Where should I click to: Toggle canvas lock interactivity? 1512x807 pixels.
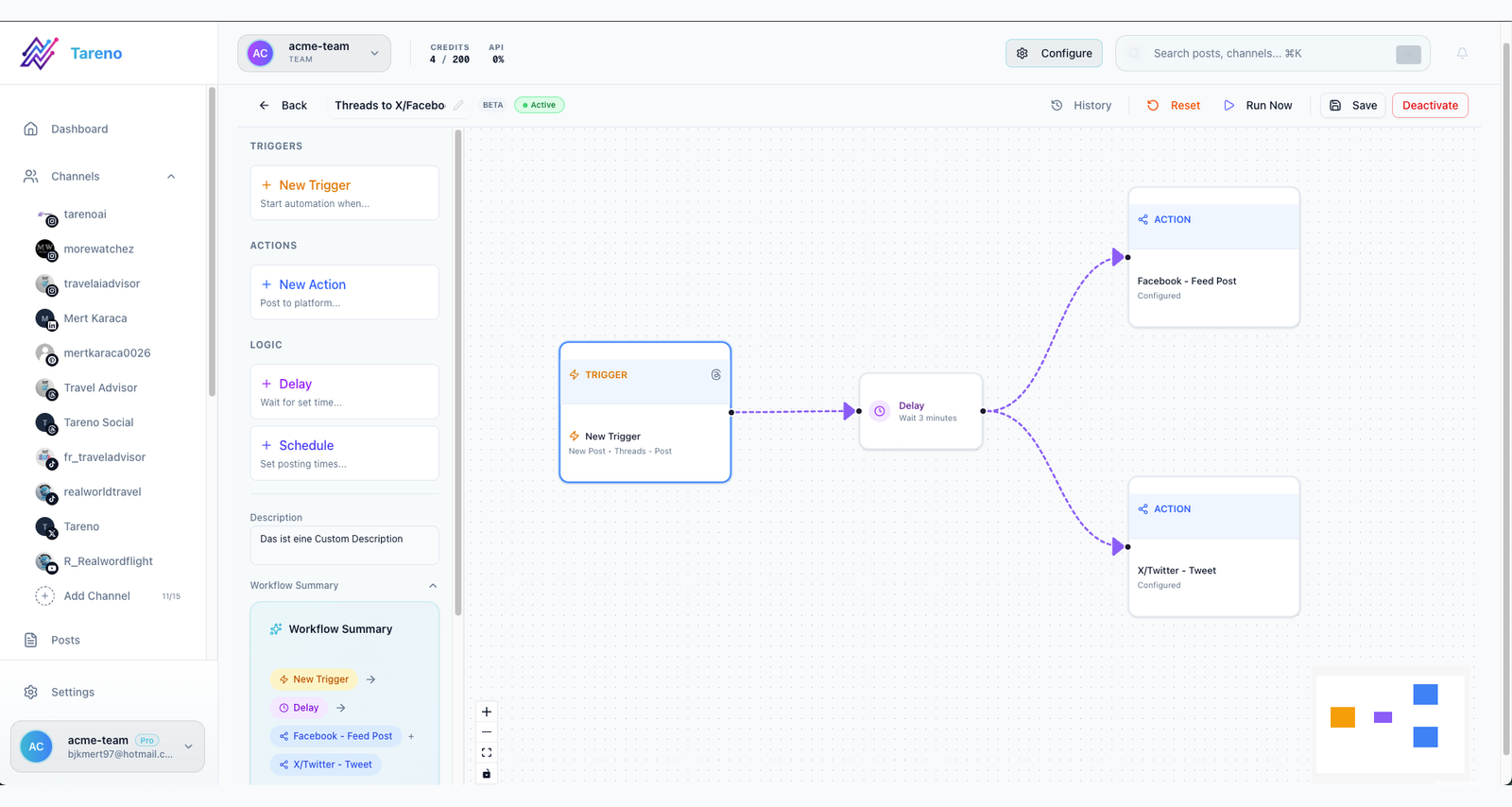pyautogui.click(x=487, y=774)
